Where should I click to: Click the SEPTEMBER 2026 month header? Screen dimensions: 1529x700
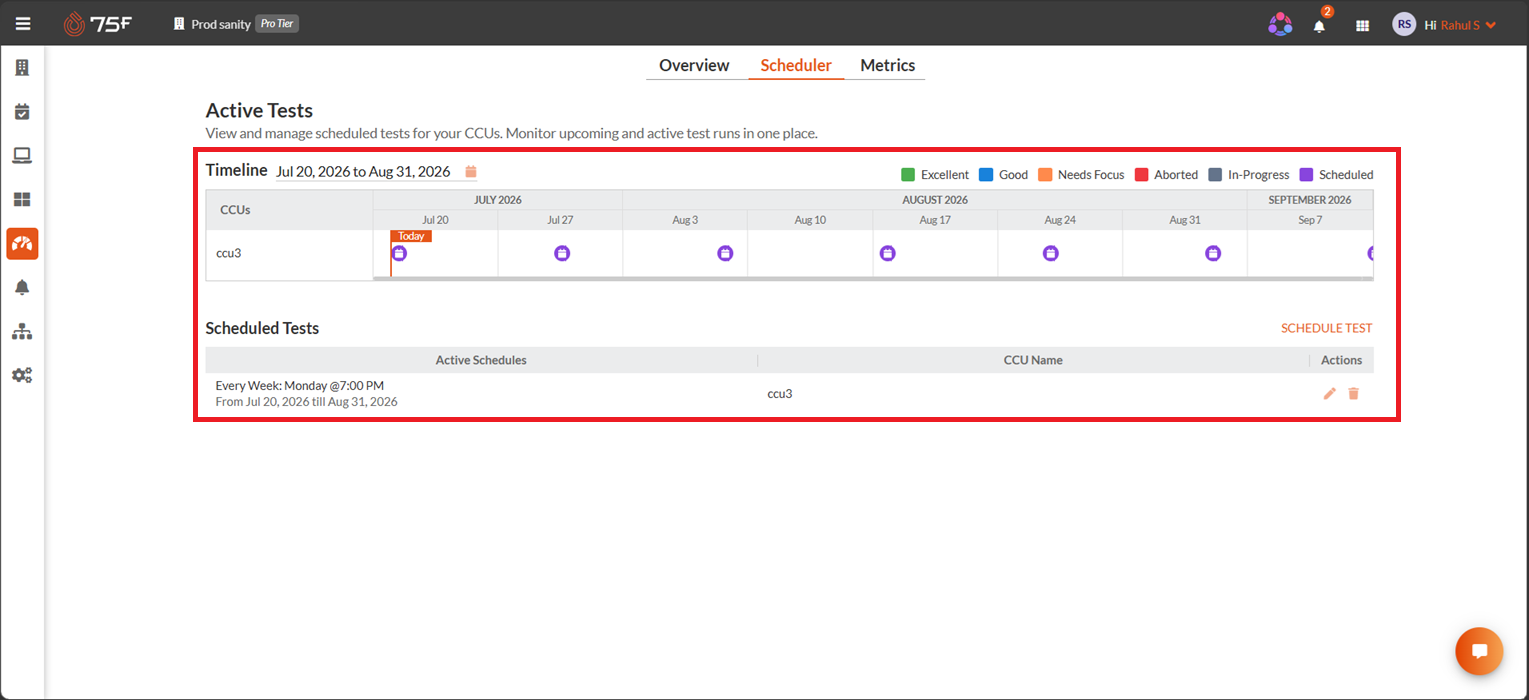tap(1310, 200)
